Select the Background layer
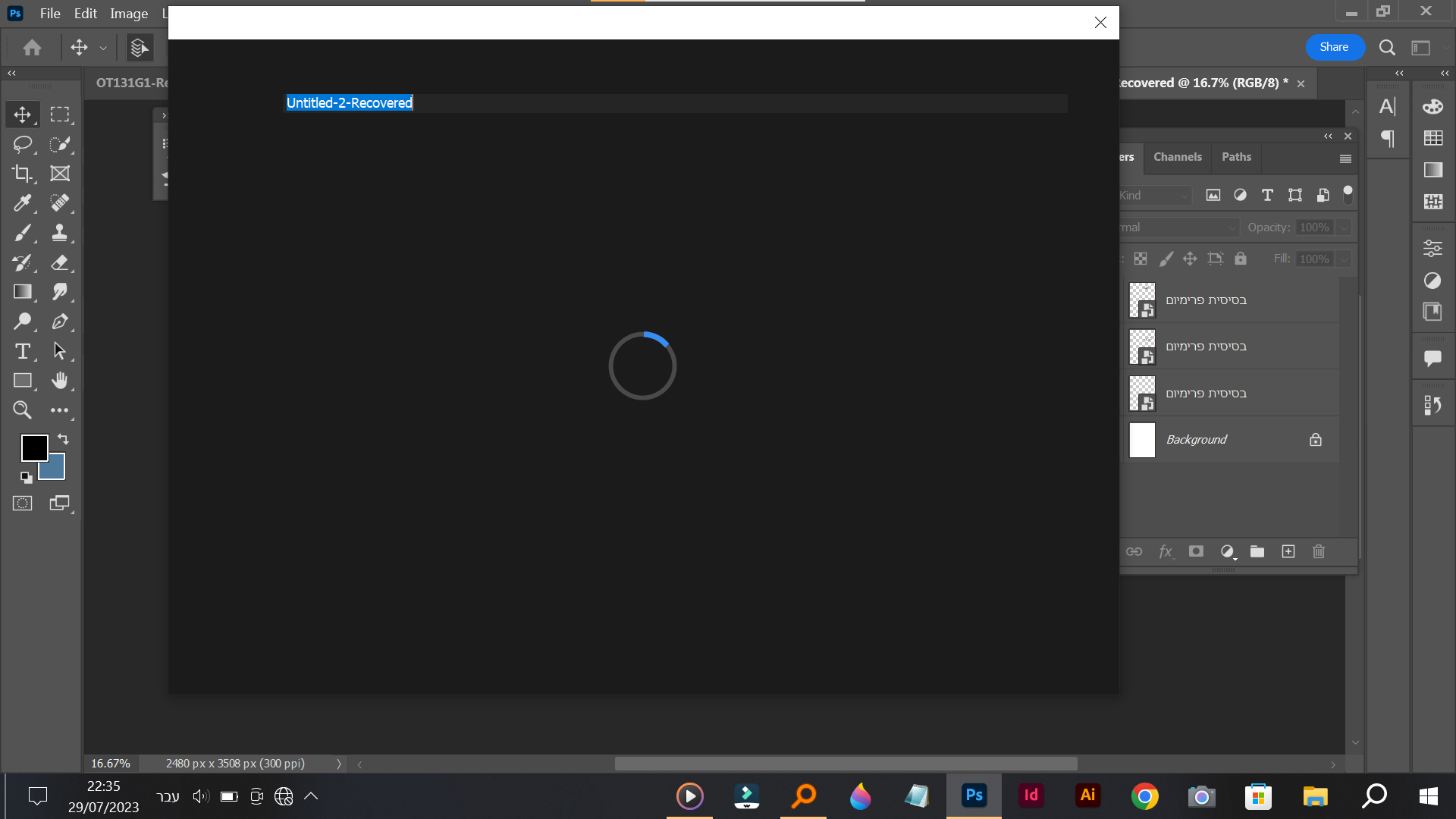This screenshot has height=819, width=1456. [1231, 440]
